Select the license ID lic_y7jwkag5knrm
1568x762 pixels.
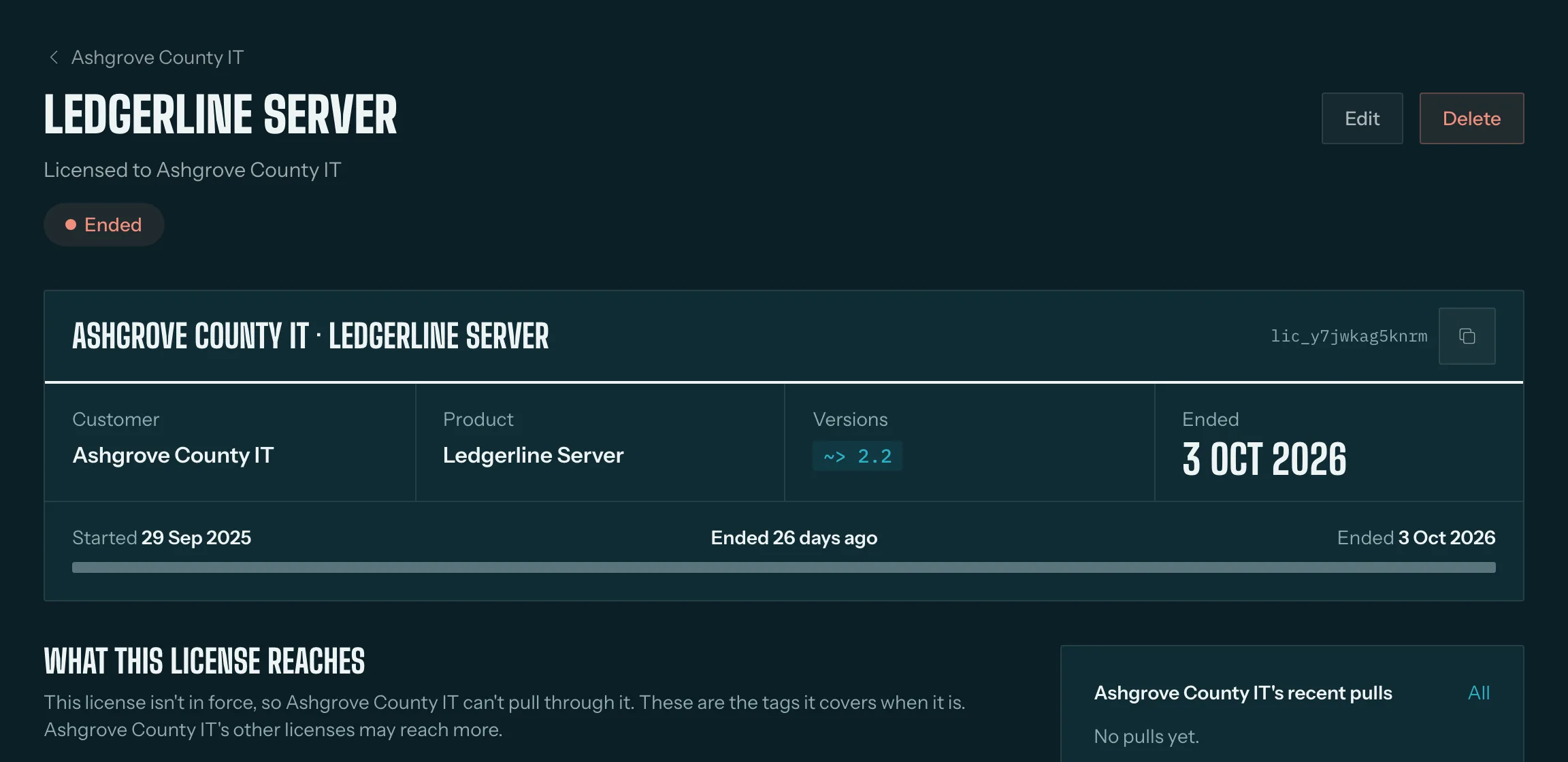tap(1349, 336)
